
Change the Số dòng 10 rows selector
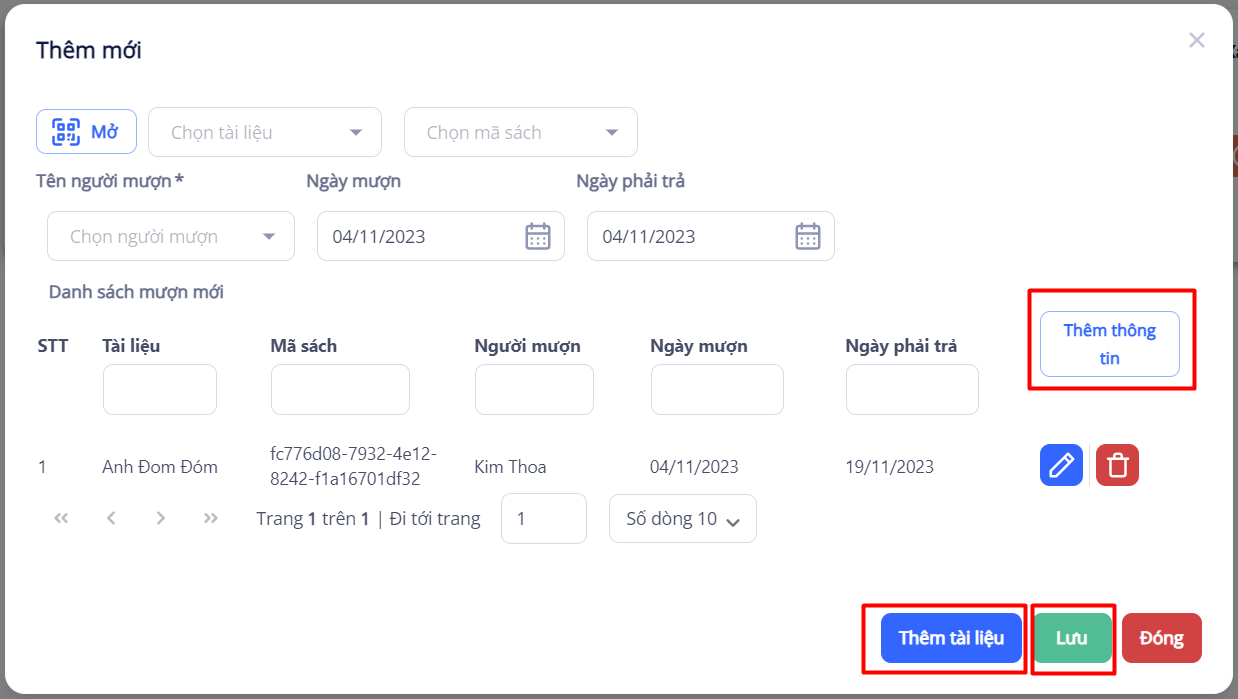pos(682,519)
